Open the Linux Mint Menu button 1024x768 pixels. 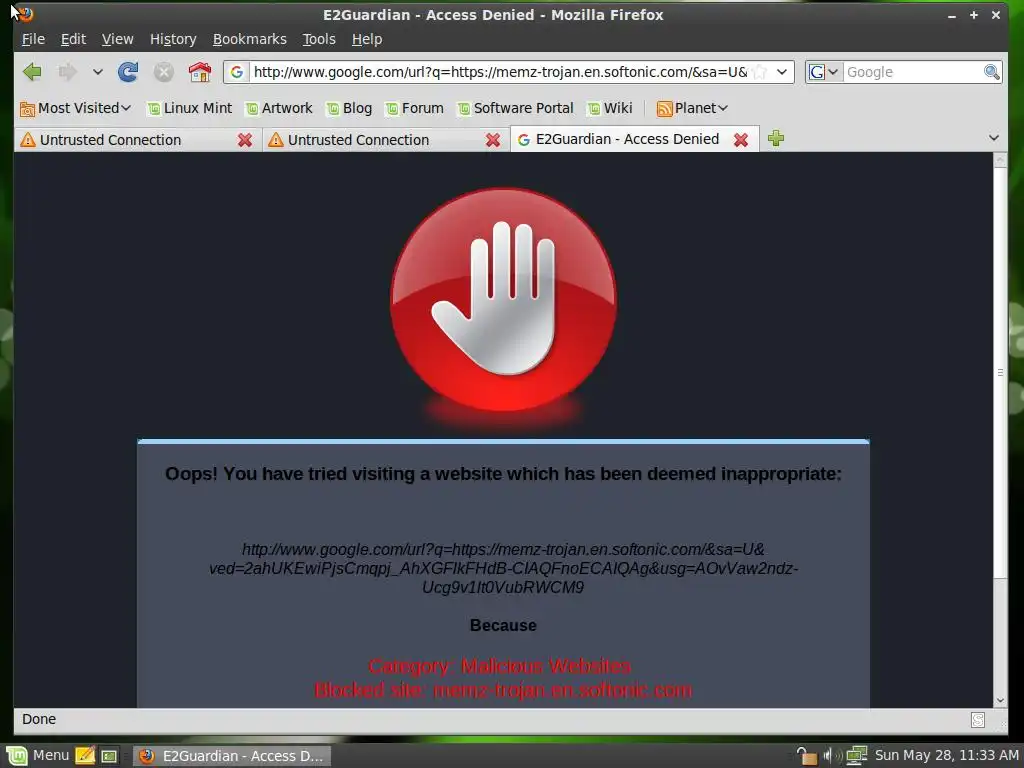pos(38,756)
